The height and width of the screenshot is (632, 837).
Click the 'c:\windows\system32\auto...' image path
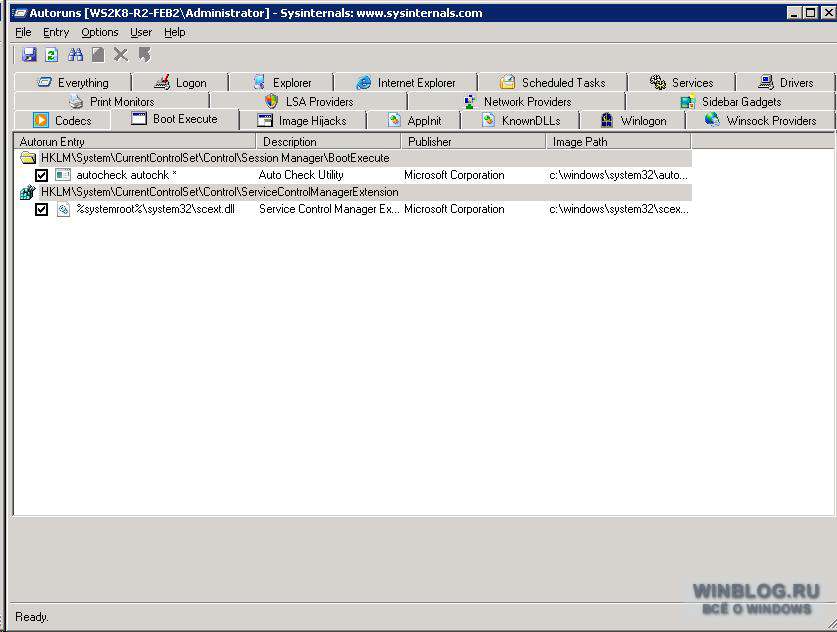point(619,175)
